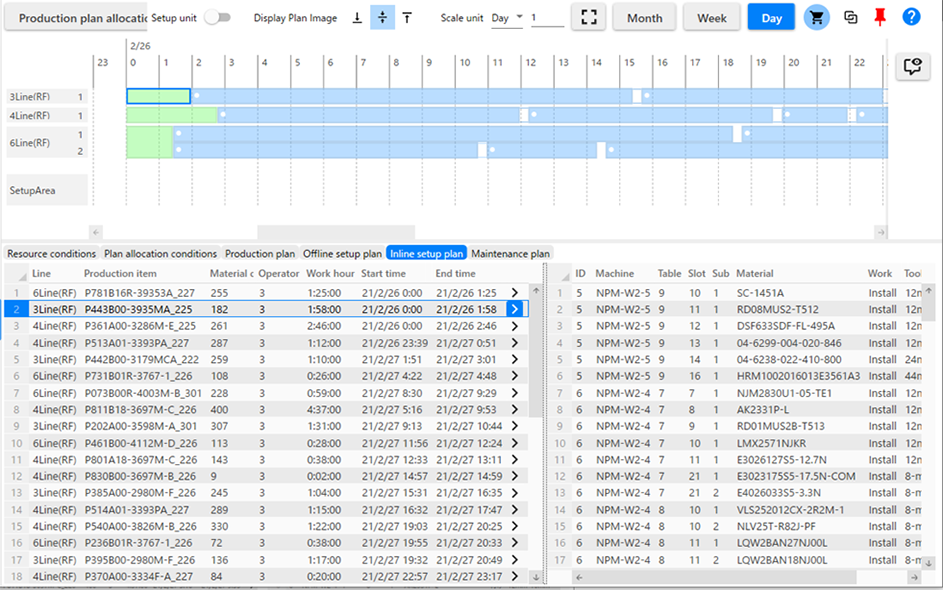This screenshot has height=590, width=943.
Task: Select the 3Line(RF) resource label
Action: (46, 96)
